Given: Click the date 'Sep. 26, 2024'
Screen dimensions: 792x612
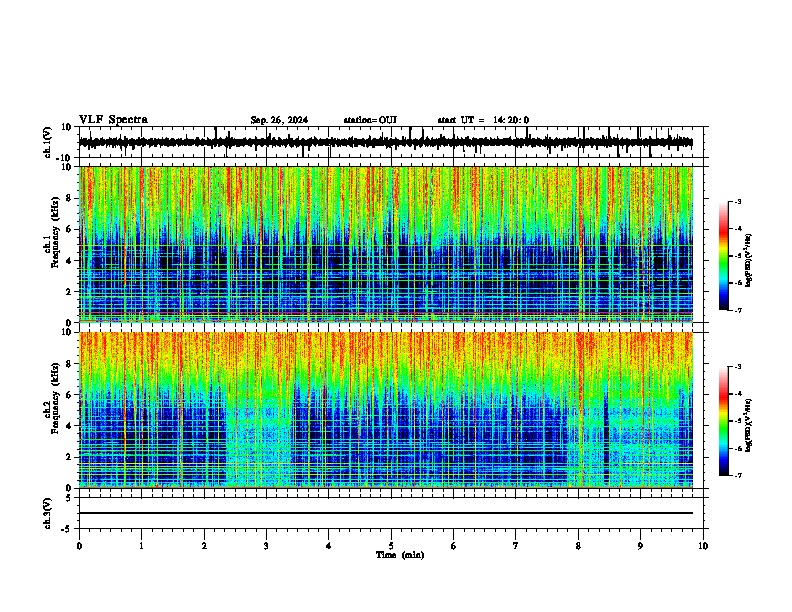Looking at the screenshot, I should [x=279, y=120].
